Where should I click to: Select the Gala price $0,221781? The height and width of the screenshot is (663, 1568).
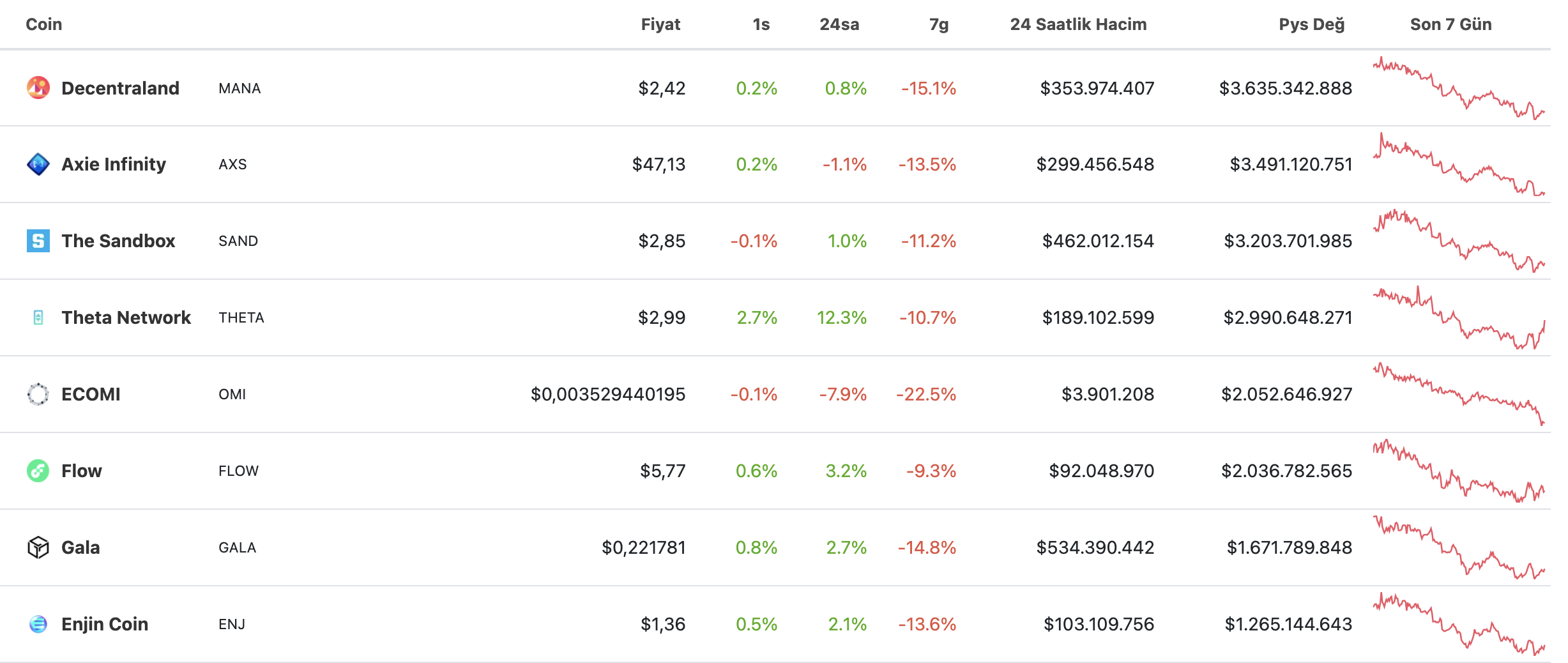tap(644, 548)
